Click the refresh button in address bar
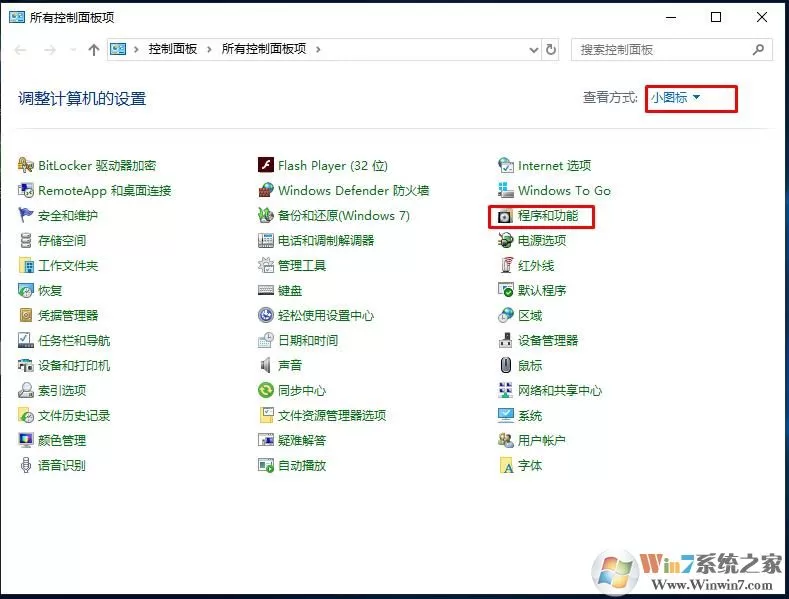 tap(551, 50)
